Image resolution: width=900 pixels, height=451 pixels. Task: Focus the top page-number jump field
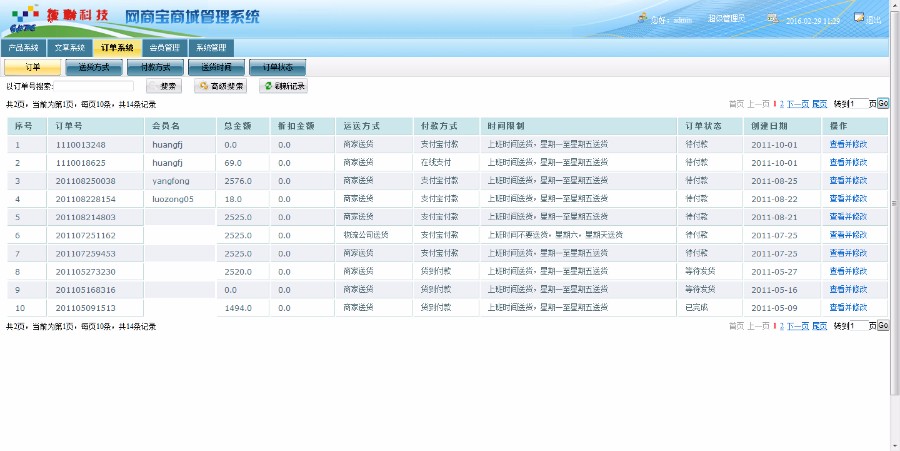pos(859,104)
